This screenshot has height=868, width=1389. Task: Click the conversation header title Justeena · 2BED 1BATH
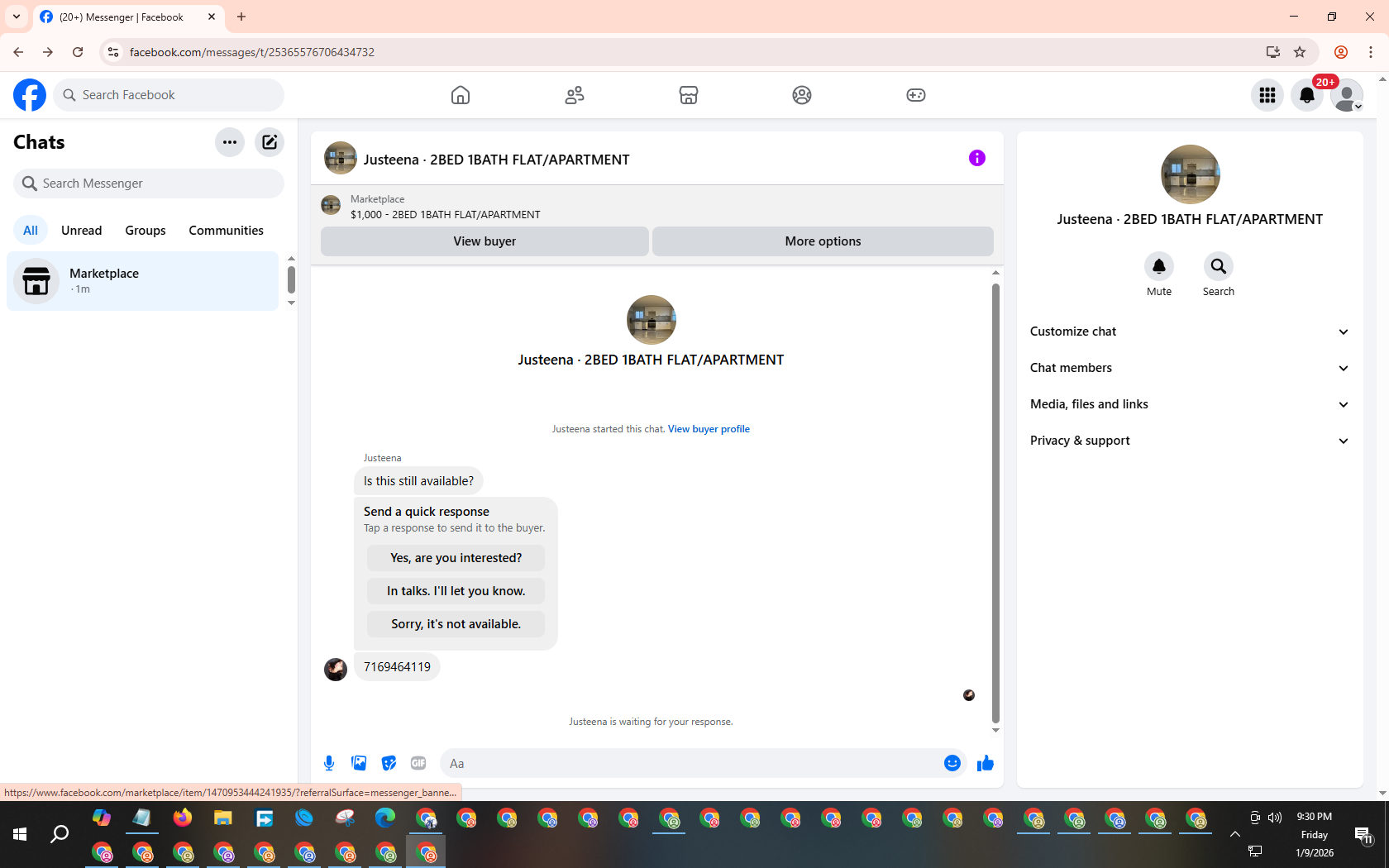[x=496, y=160]
